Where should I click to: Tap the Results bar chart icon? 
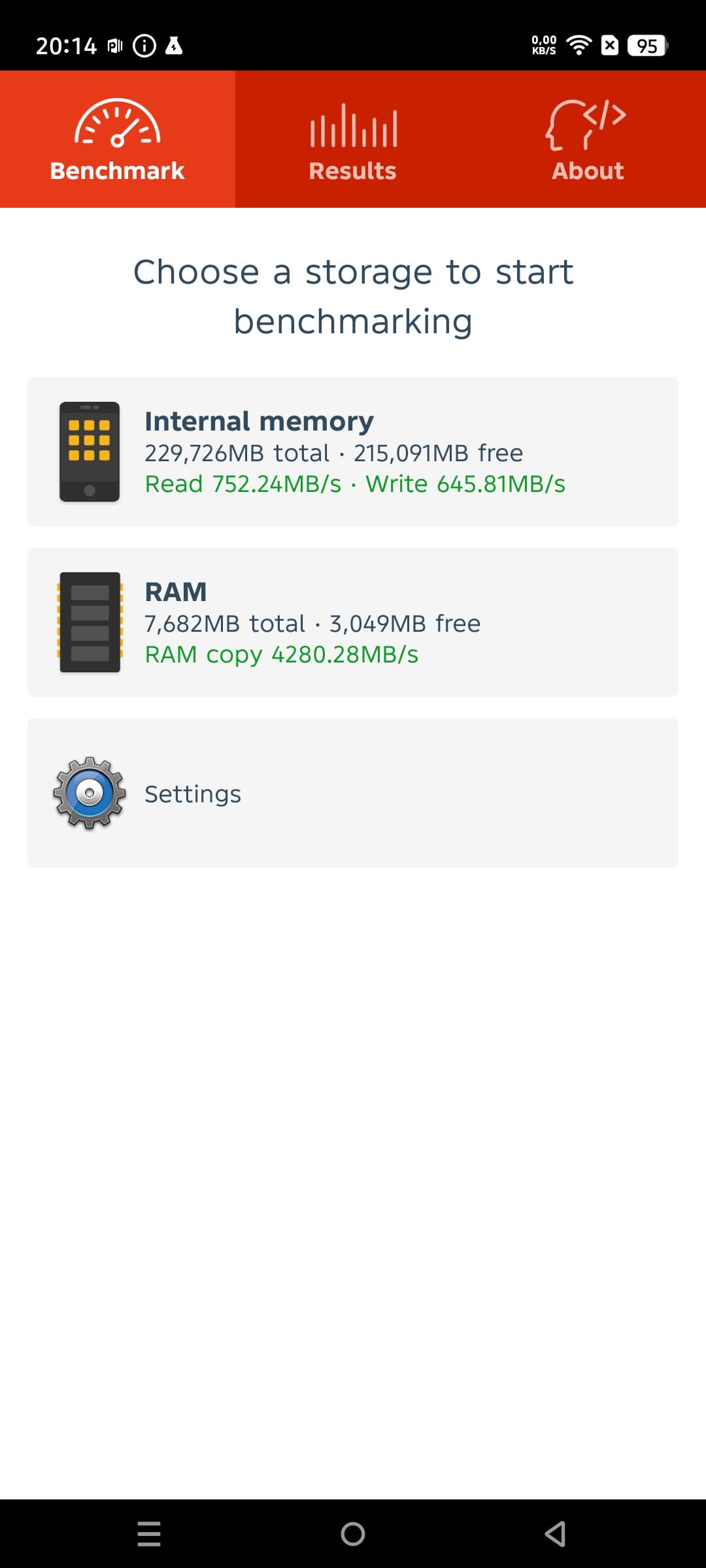pos(353,125)
